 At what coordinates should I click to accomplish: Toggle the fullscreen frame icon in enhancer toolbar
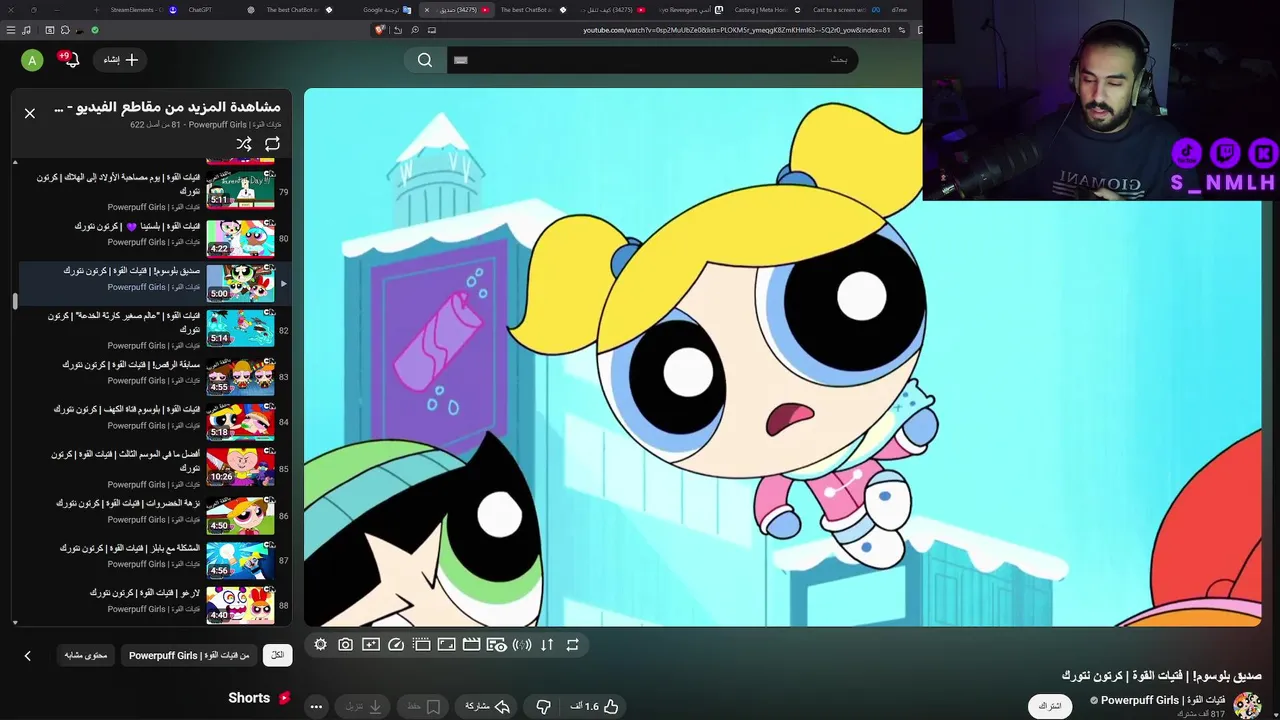[x=446, y=645]
